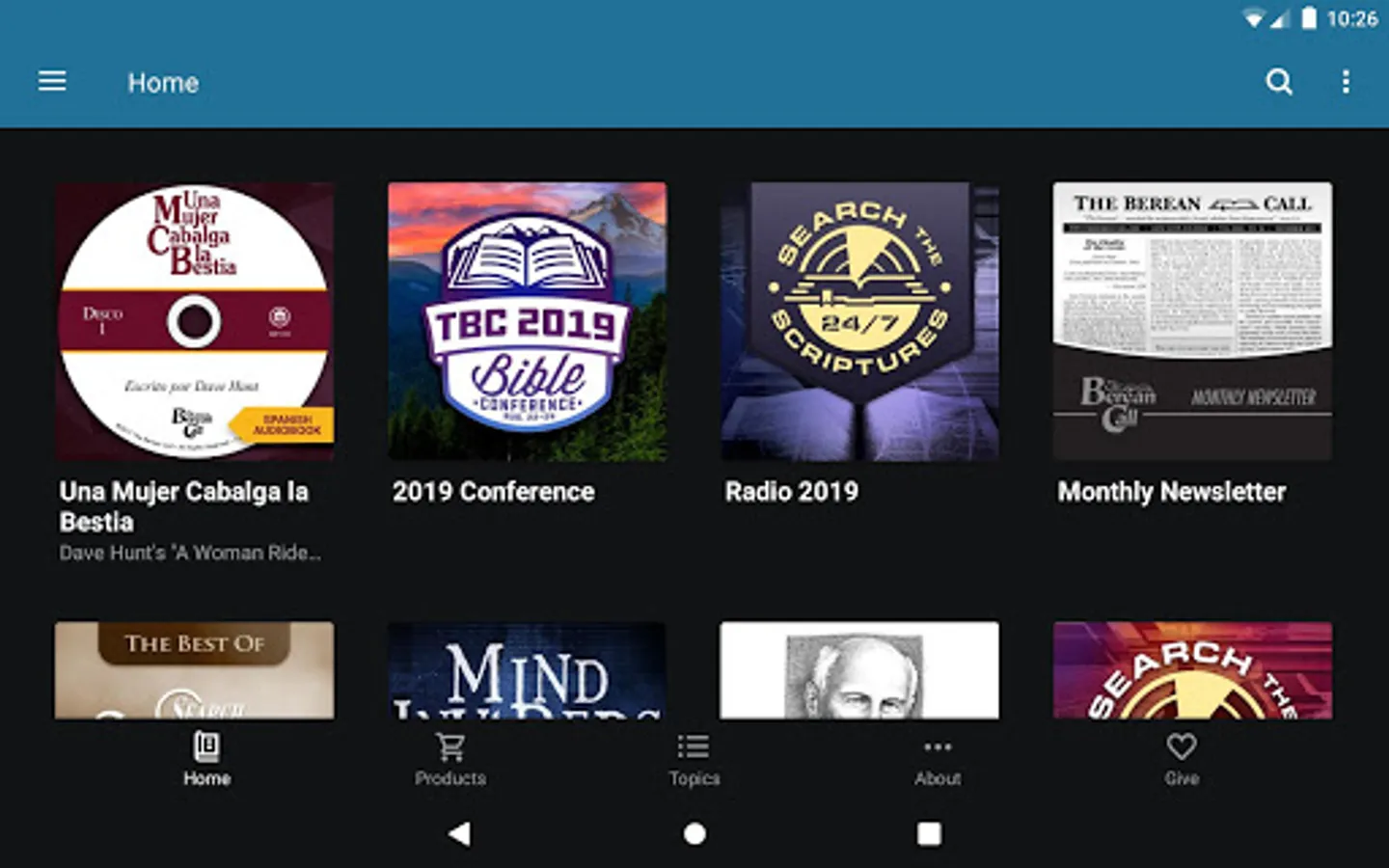Open 'The Best Of' thumbnail
This screenshot has width=1389, height=868.
[195, 670]
